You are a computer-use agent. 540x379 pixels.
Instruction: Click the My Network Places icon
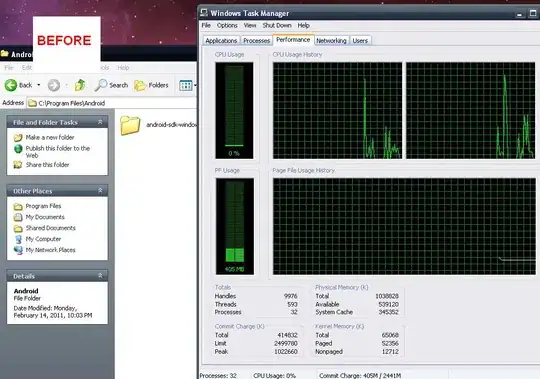click(18, 250)
